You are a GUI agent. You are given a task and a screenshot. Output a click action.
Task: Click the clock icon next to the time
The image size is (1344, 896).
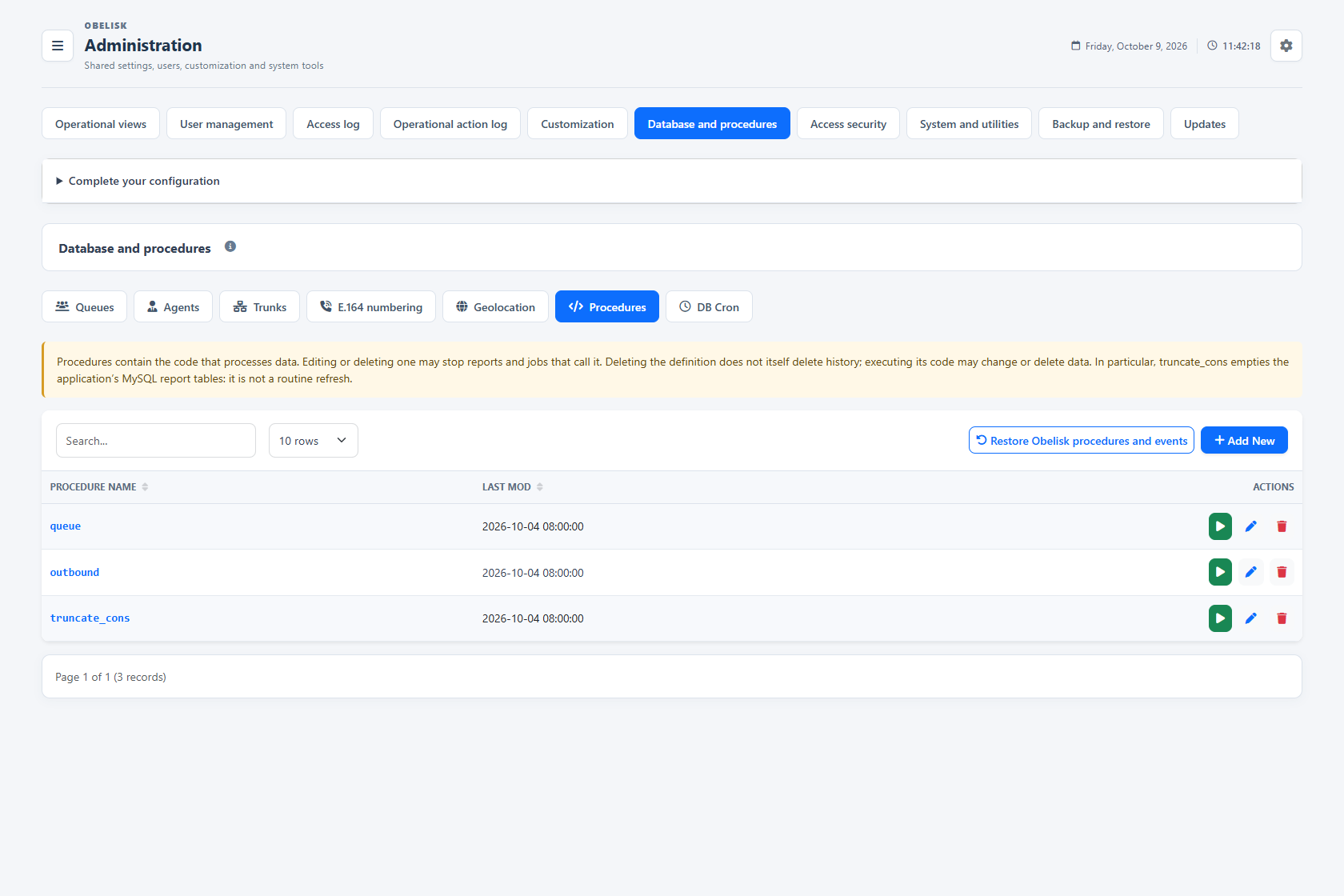click(x=1212, y=46)
